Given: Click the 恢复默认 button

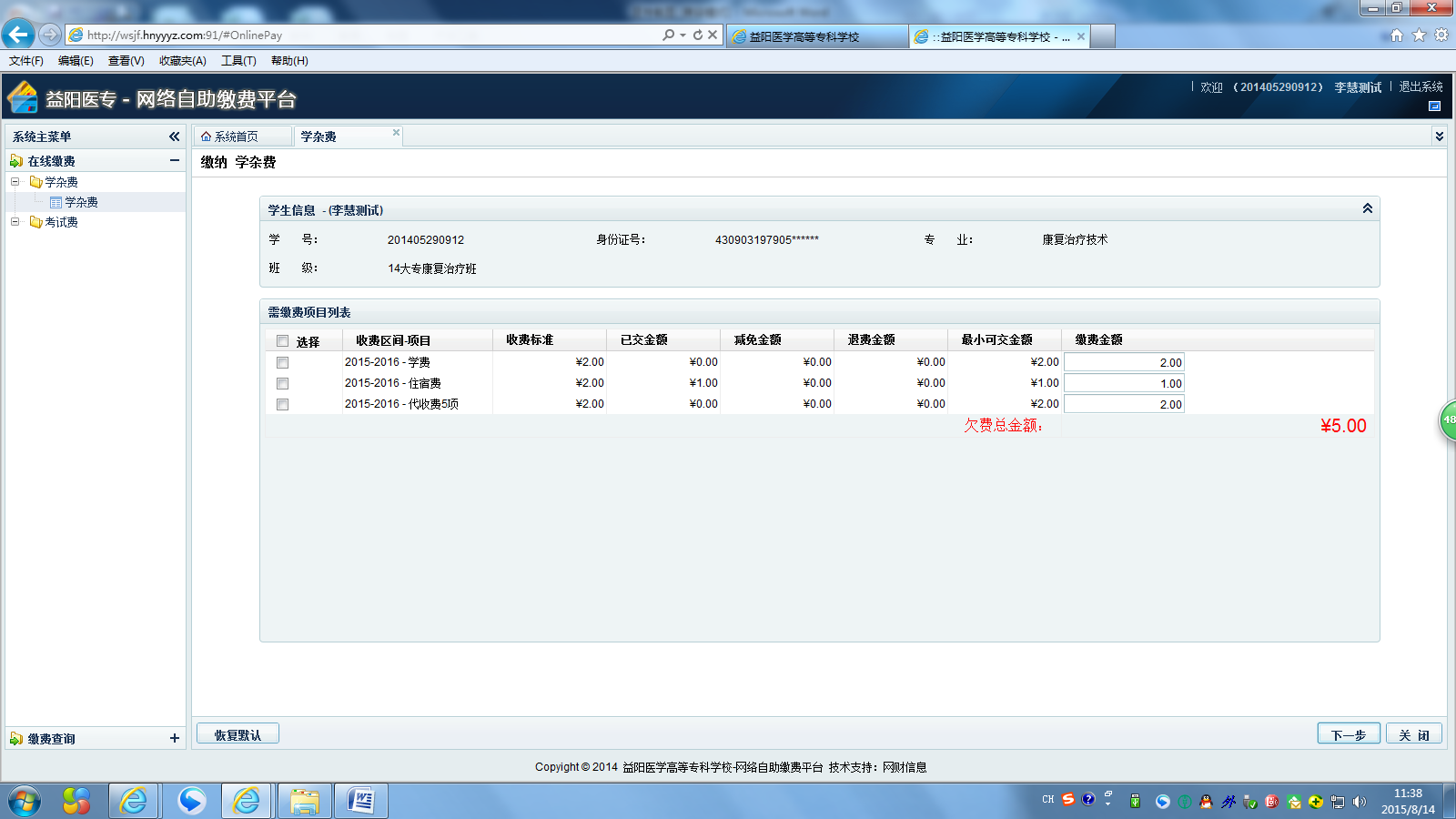Looking at the screenshot, I should point(238,734).
